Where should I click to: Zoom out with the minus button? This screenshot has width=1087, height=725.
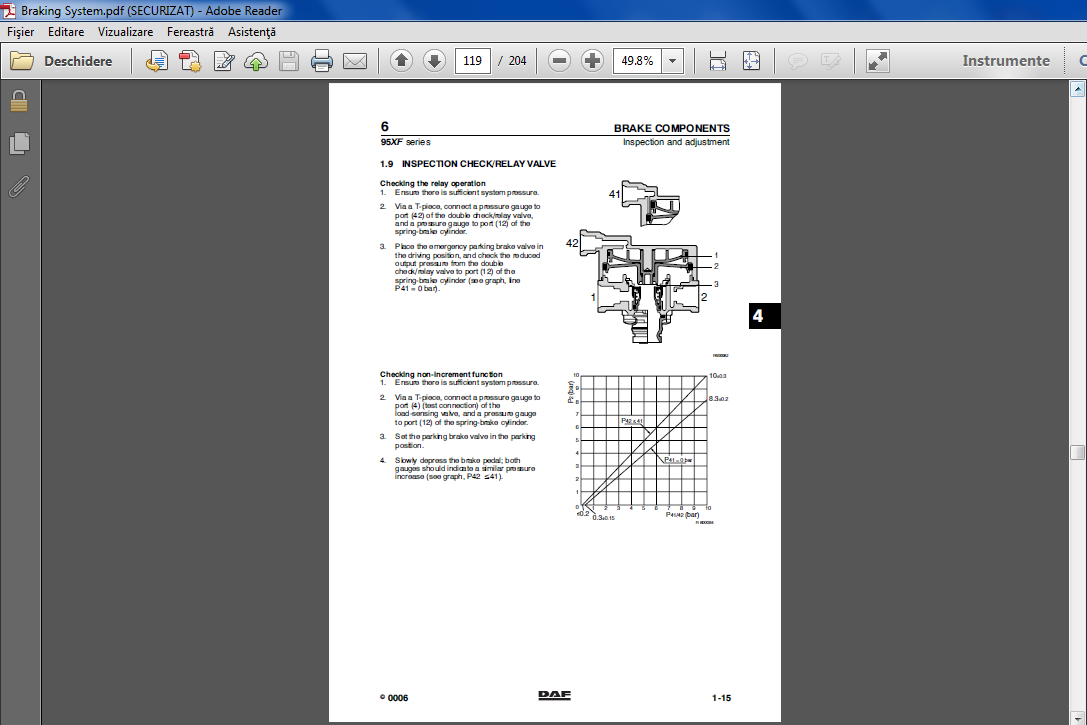[x=559, y=61]
